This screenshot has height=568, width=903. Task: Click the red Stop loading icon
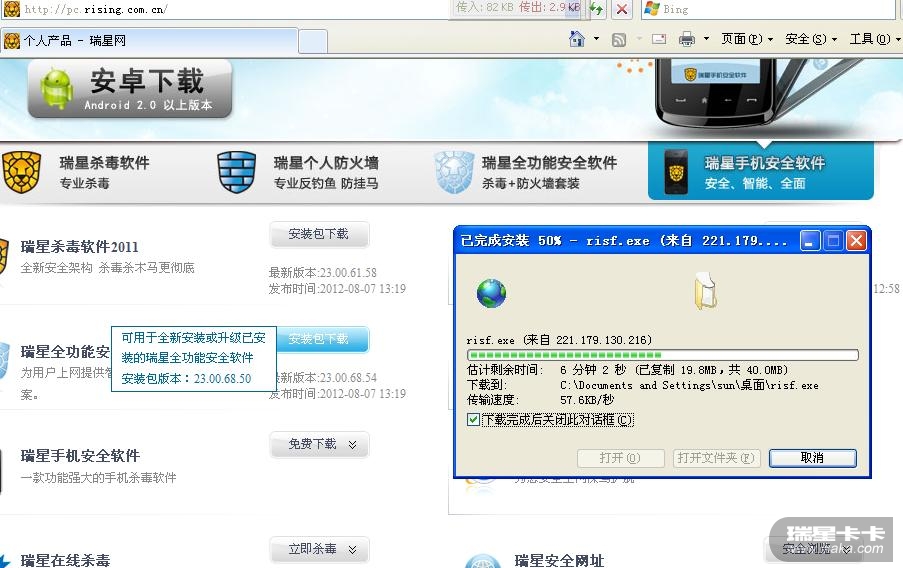(621, 9)
